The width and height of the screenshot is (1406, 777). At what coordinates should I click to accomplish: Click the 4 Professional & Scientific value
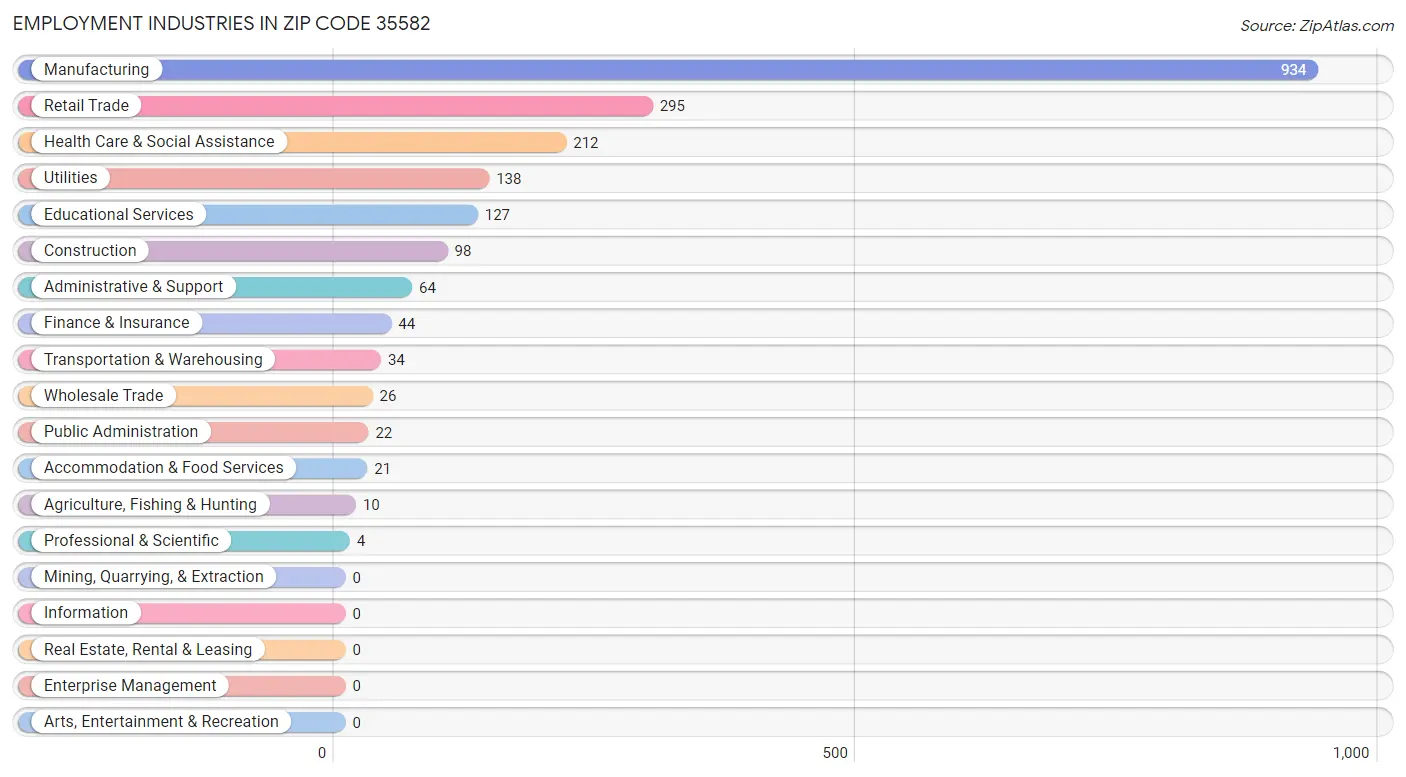pos(361,541)
